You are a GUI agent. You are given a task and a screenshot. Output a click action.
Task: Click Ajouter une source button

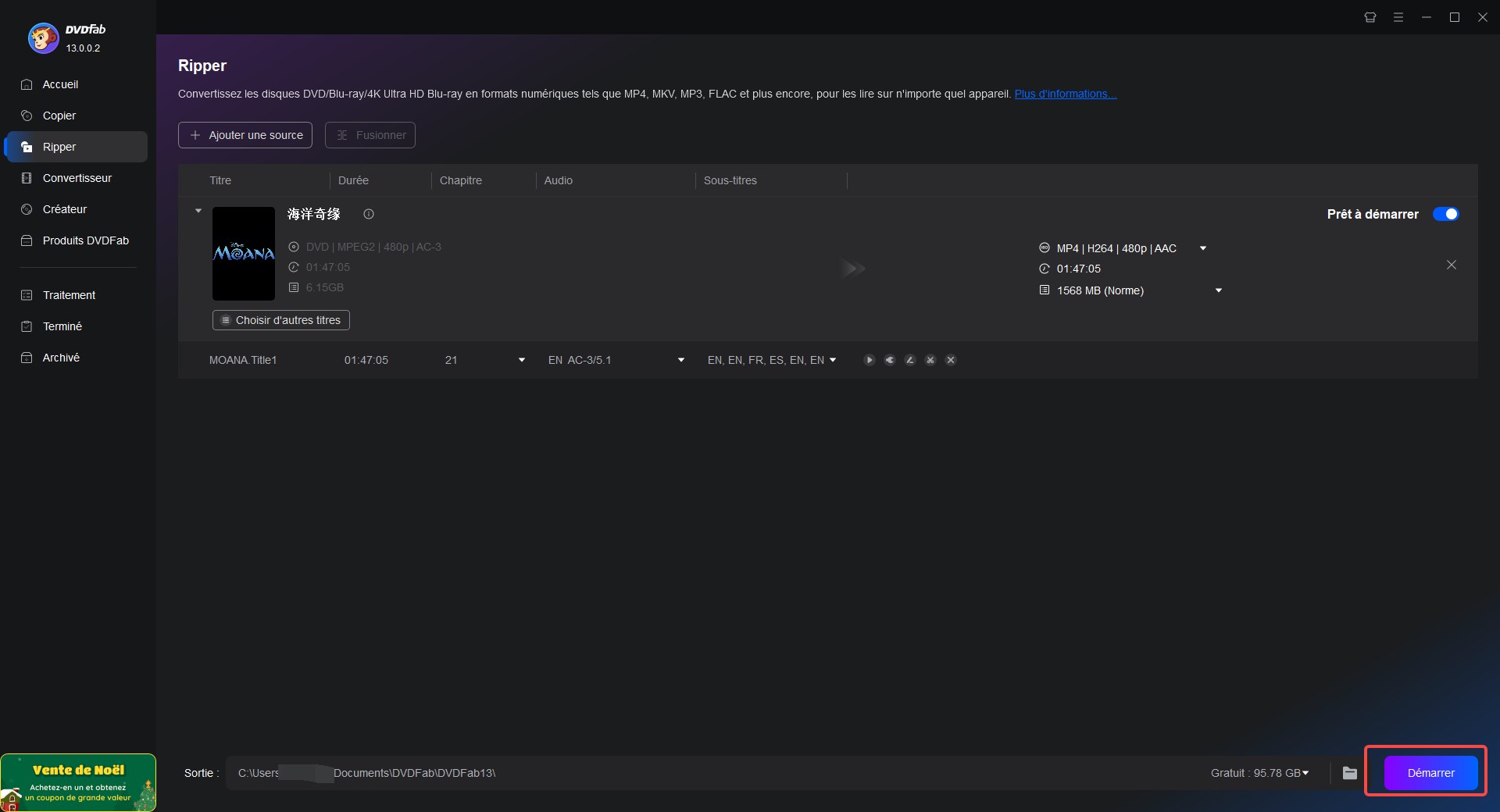(x=245, y=135)
